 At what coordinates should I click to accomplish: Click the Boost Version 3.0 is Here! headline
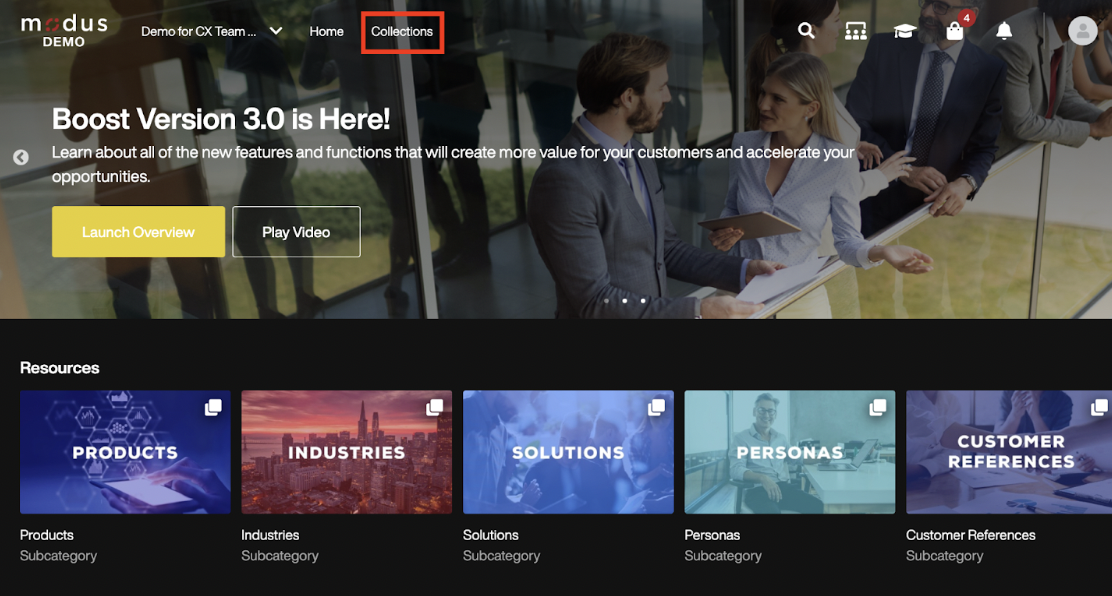click(221, 118)
